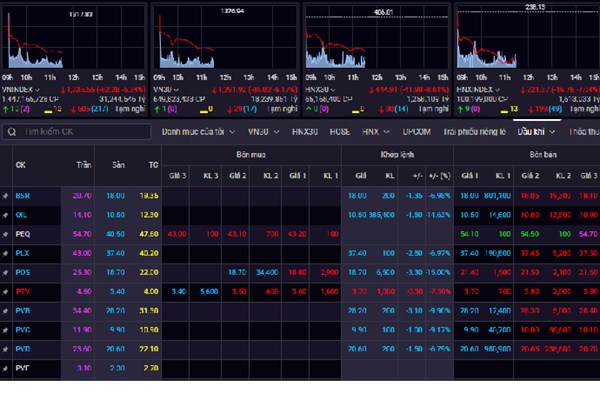Viewport: 600px width, 400px height.
Task: Click the pin icon beside PTV
Action: (5, 292)
